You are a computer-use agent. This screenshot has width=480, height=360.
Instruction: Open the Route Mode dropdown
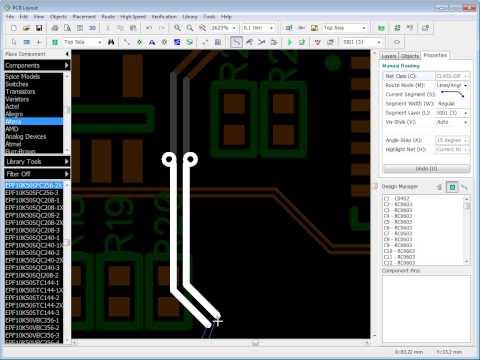point(465,86)
